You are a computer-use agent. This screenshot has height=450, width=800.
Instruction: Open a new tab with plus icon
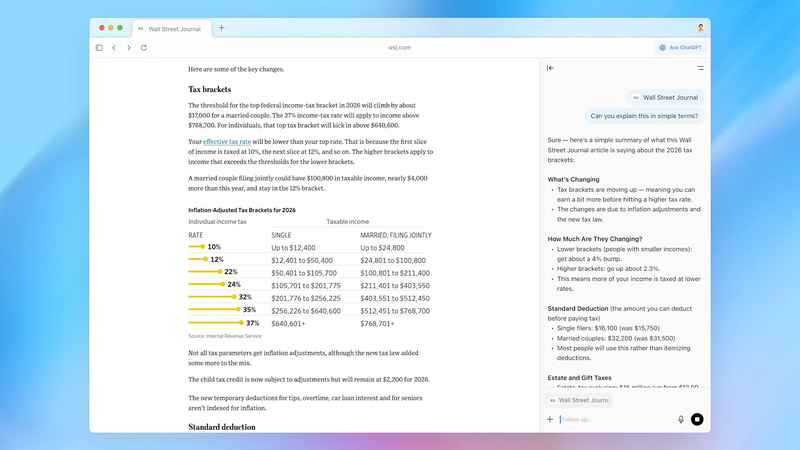tap(221, 28)
